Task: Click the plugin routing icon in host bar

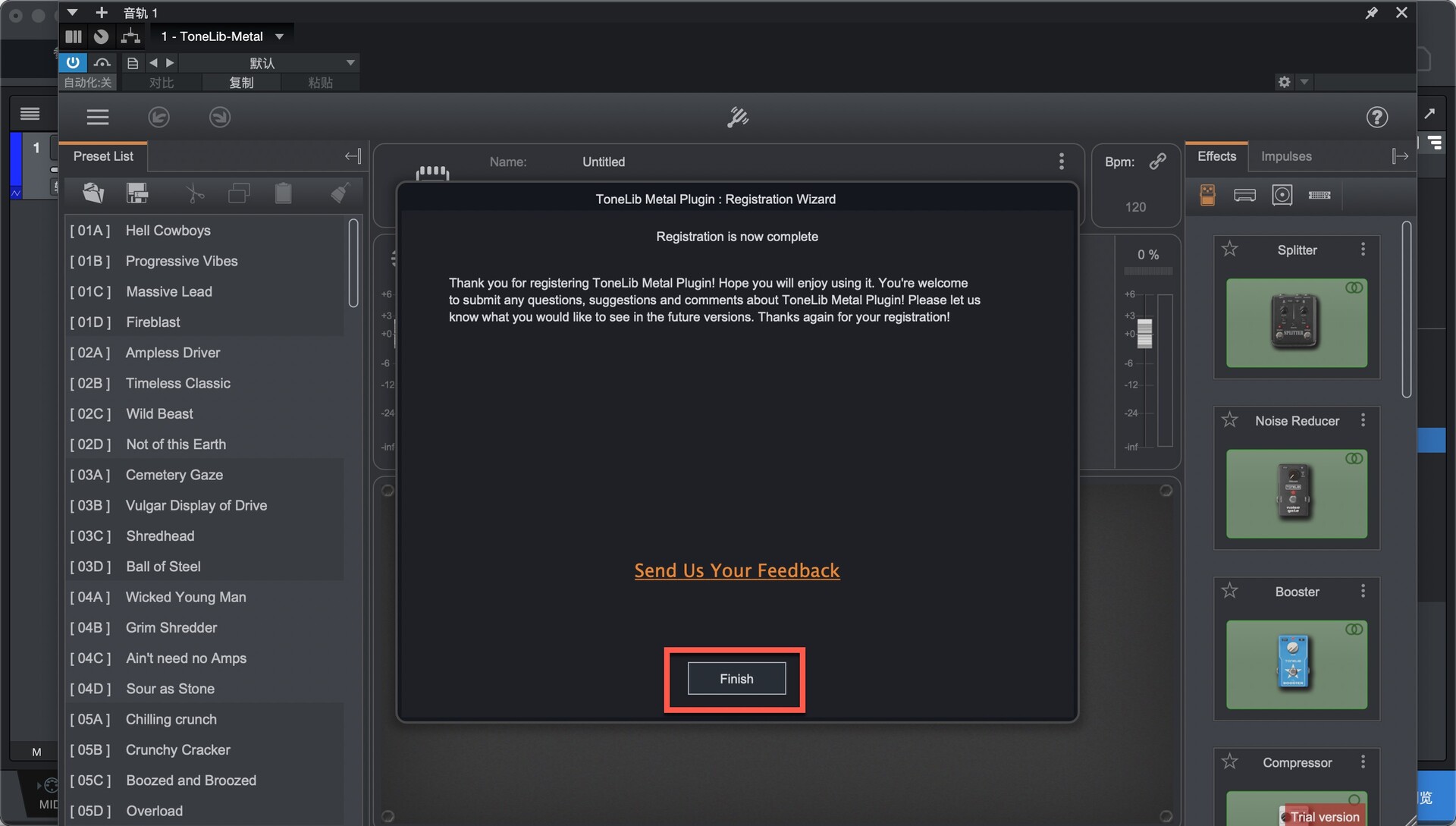Action: click(x=130, y=36)
